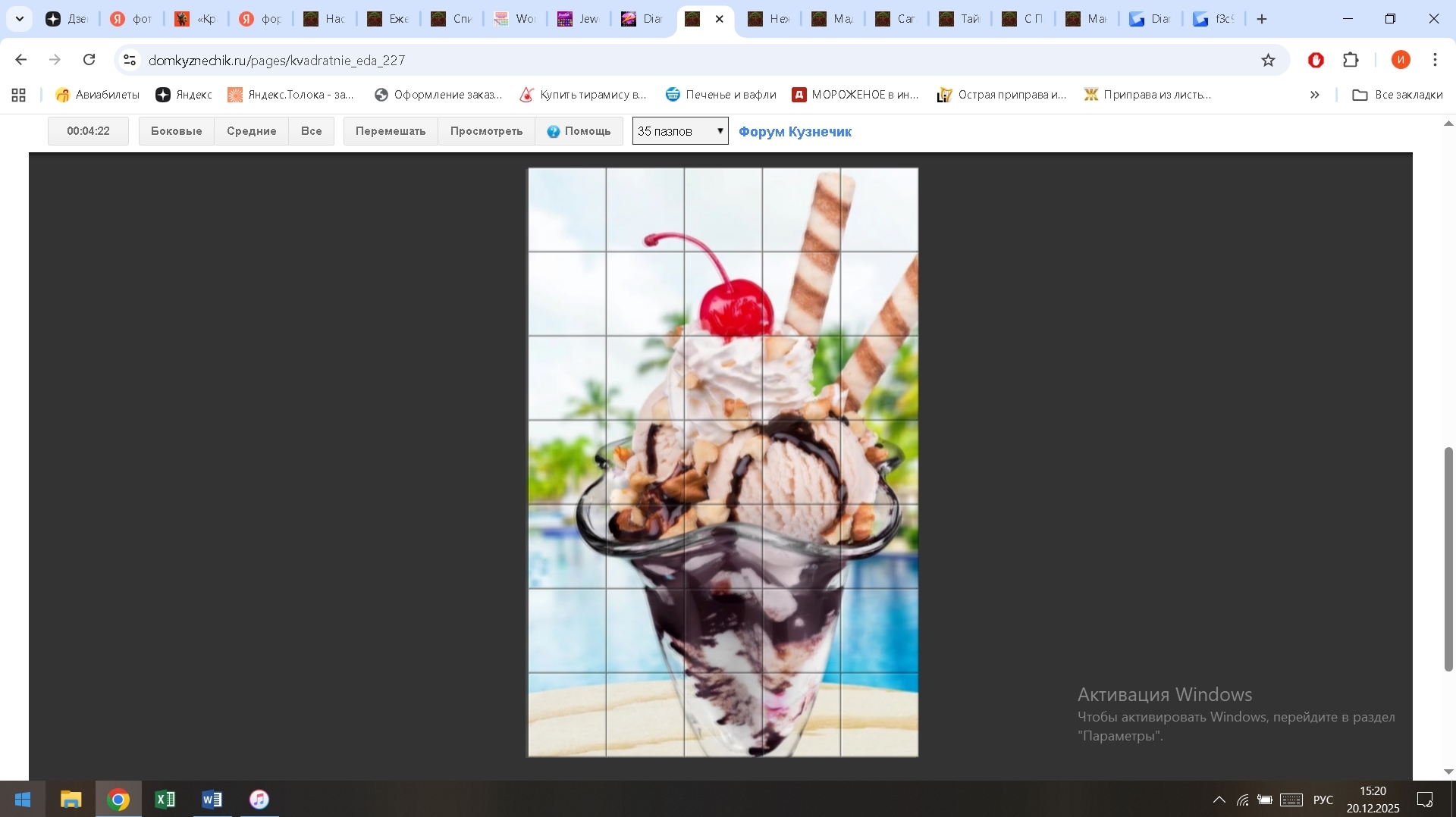
Task: Open the music app on the taskbar
Action: click(x=259, y=800)
